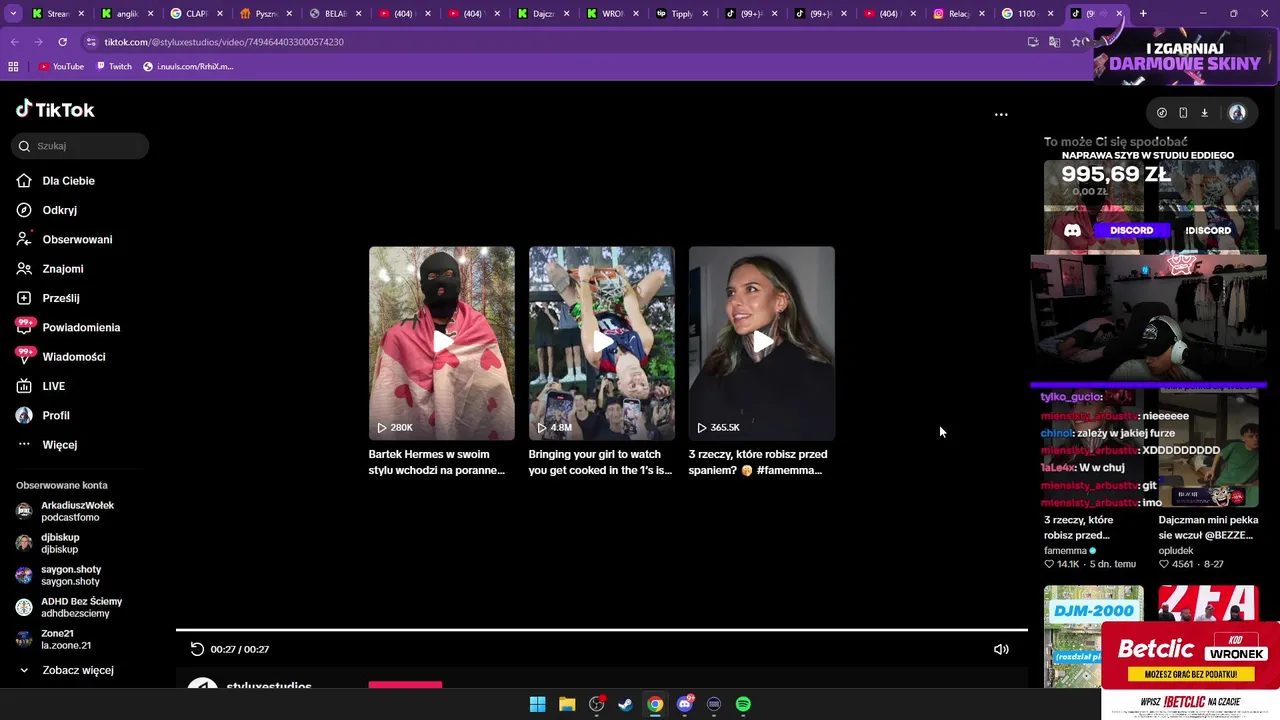
Task: Open File Explorer from taskbar
Action: tap(567, 704)
